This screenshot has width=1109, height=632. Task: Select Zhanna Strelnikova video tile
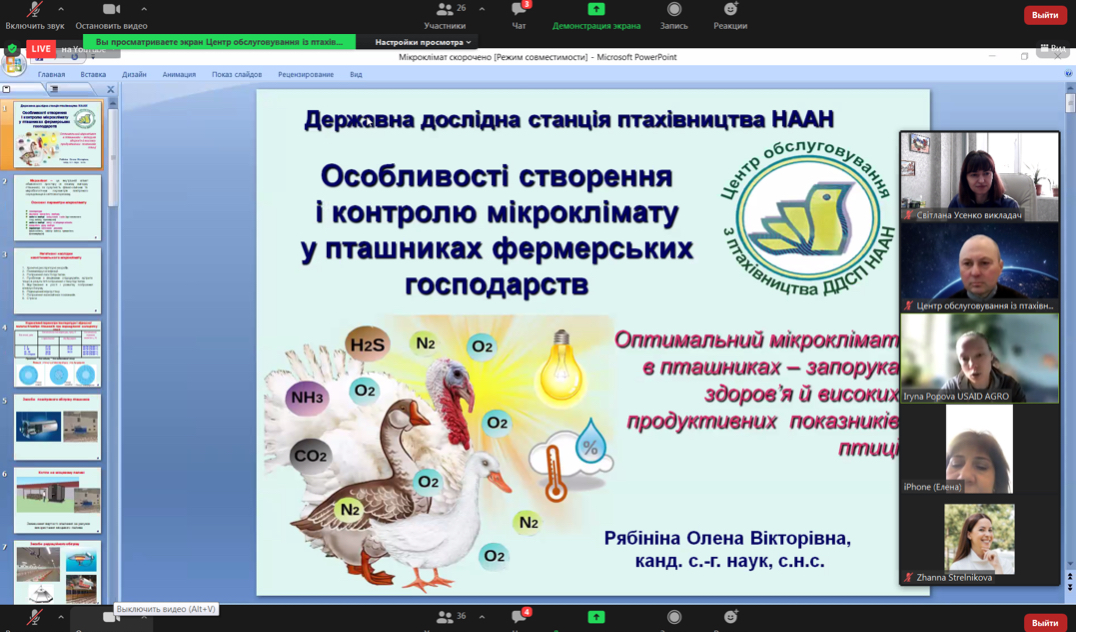[980, 539]
